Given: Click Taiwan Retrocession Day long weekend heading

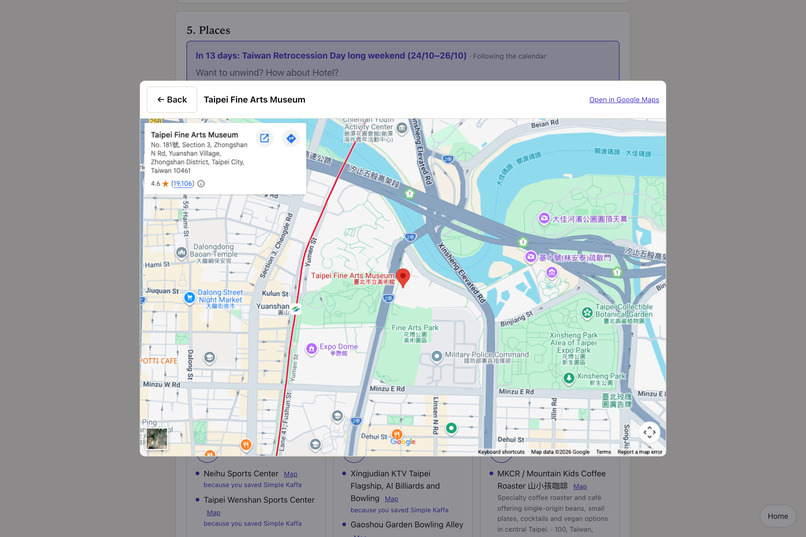Looking at the screenshot, I should click(331, 55).
